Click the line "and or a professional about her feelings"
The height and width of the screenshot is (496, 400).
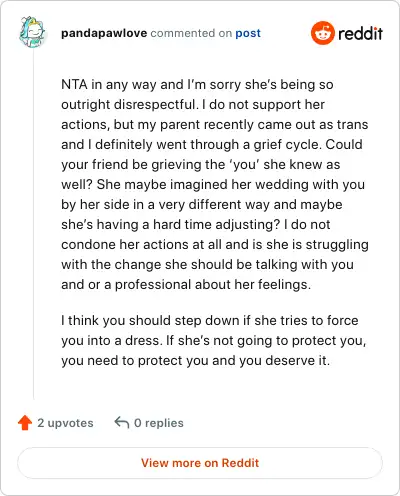tap(186, 285)
